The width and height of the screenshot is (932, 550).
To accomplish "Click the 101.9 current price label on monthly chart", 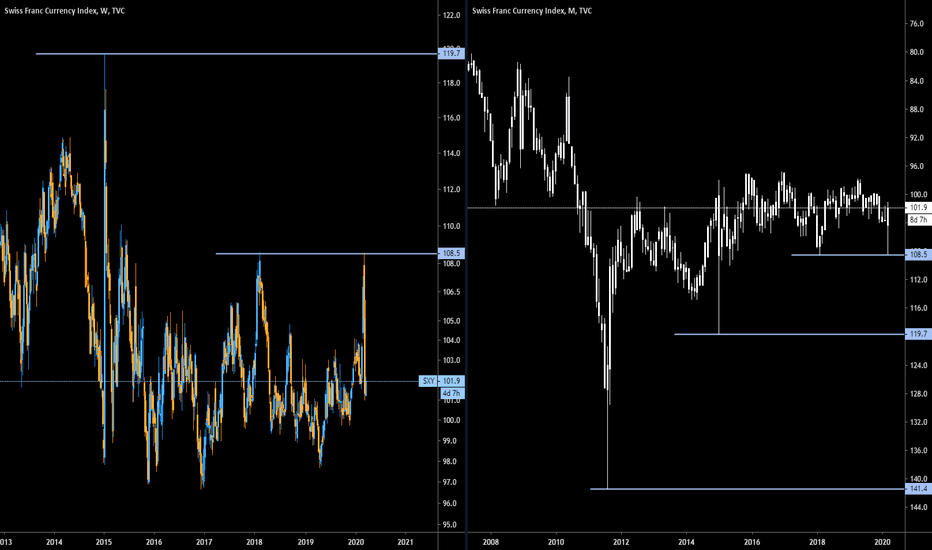I will (x=919, y=208).
